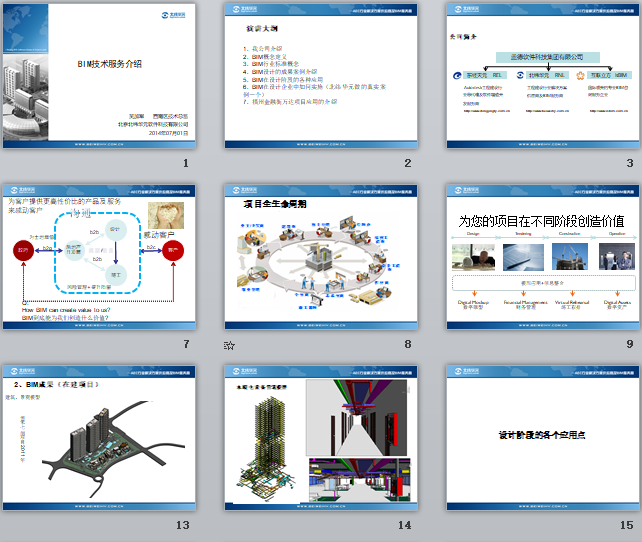
Task: Click slide number 2 label
Action: [408, 163]
